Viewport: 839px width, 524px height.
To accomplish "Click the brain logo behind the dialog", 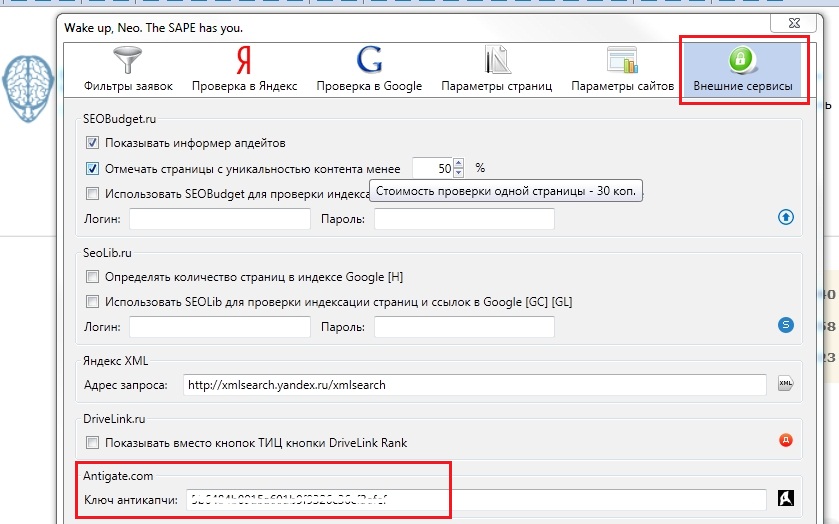I will coord(28,88).
